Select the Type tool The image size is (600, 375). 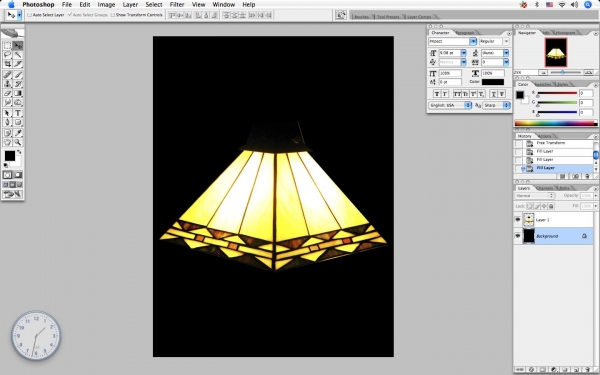point(18,113)
